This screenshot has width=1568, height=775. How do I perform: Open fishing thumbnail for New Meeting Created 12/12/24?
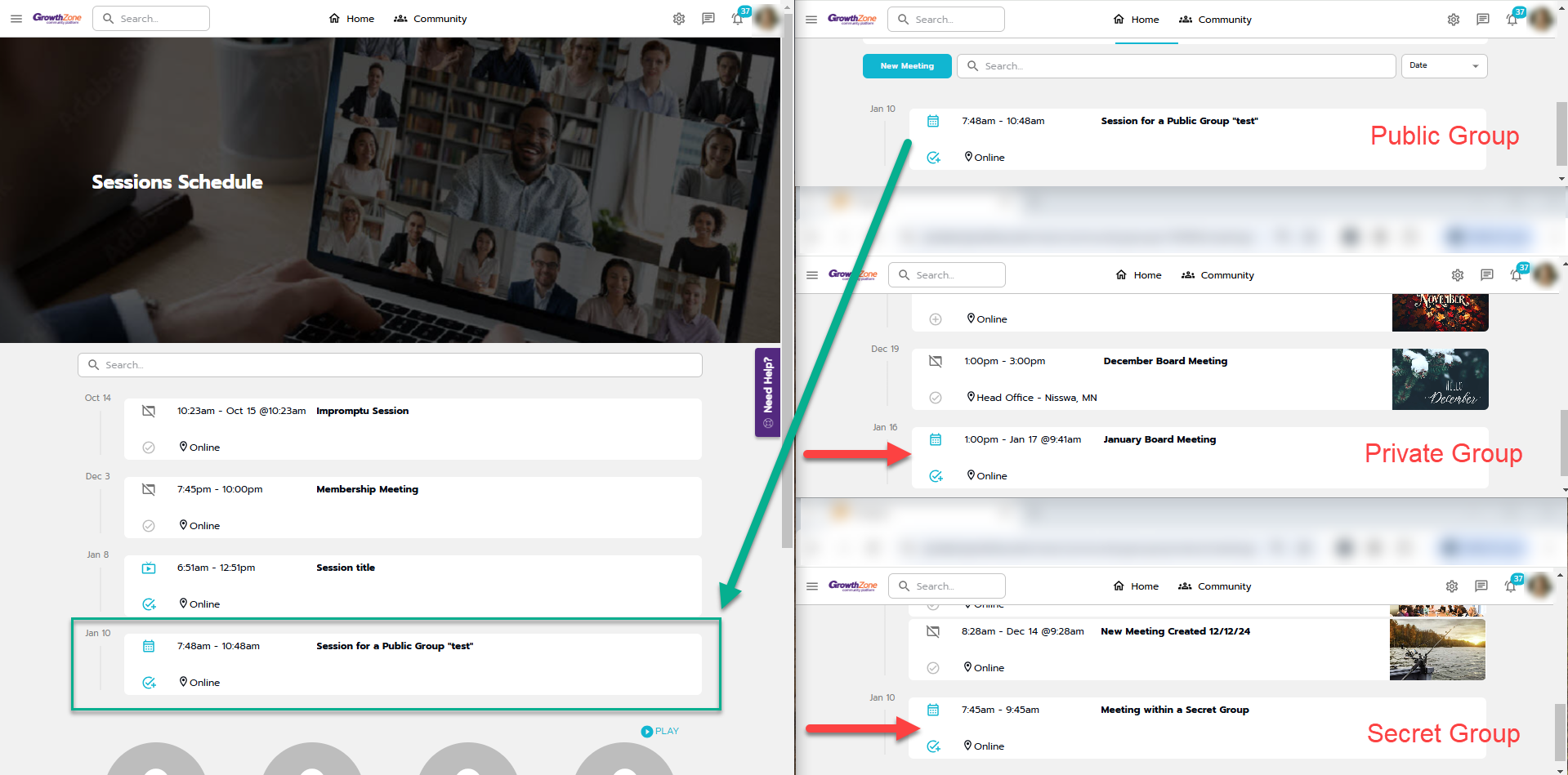(x=1437, y=650)
